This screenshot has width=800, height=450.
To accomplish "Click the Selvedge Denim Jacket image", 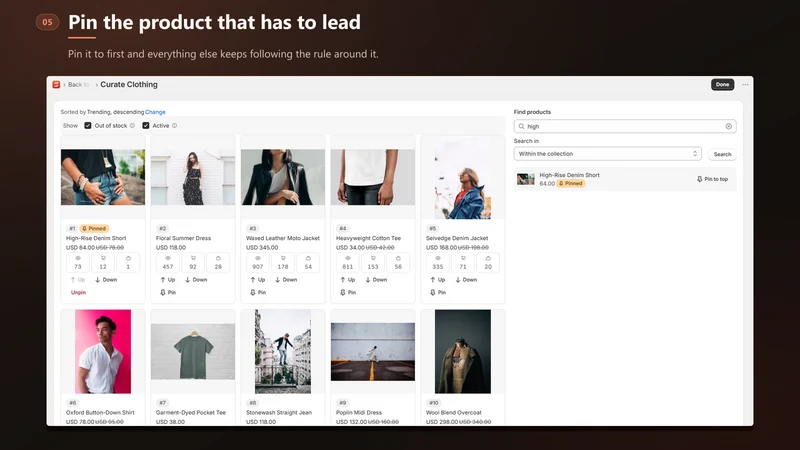I will pos(463,177).
